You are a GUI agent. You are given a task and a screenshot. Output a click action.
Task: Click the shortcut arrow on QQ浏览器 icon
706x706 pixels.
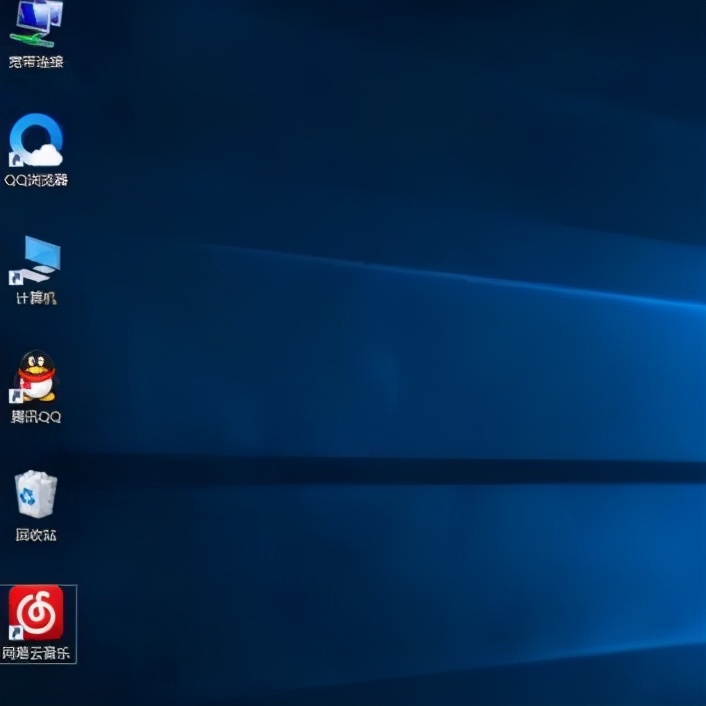(16, 159)
